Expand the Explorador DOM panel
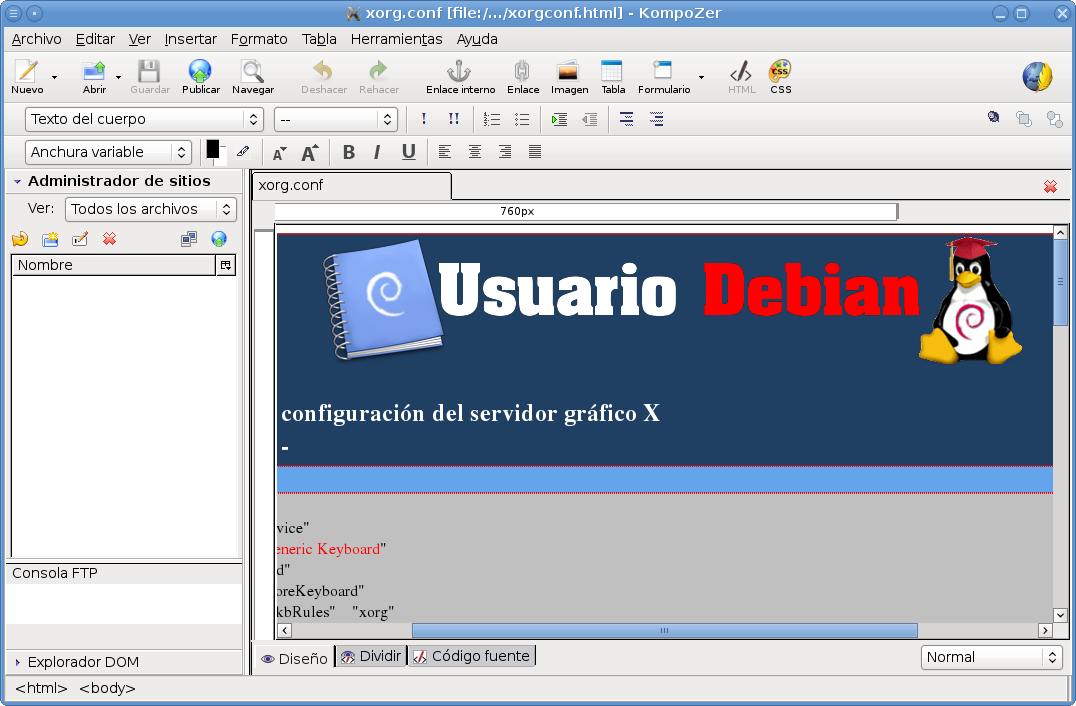This screenshot has width=1076, height=706. 17,663
